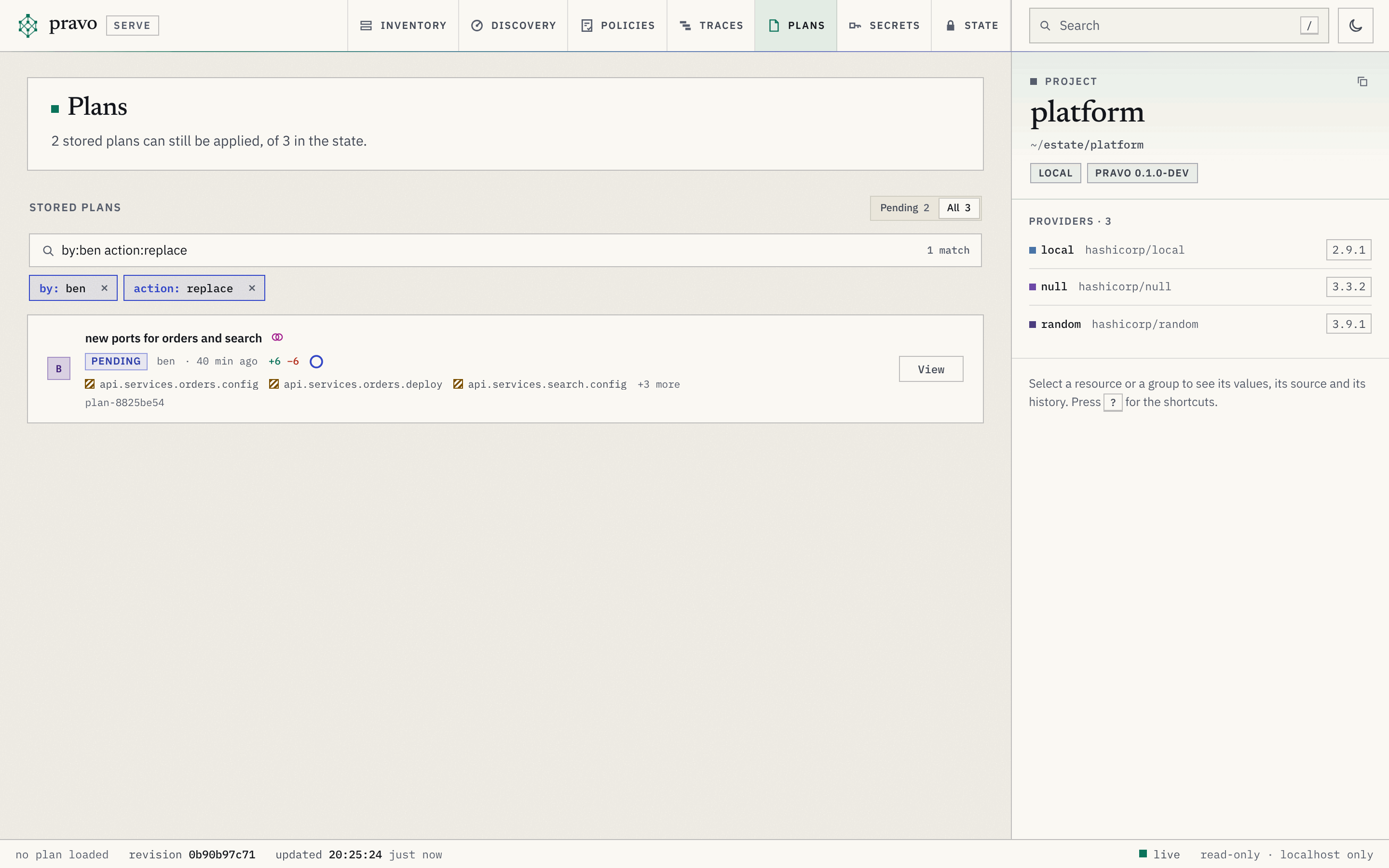Select the null provider row
The image size is (1389, 868).
pos(1199,286)
